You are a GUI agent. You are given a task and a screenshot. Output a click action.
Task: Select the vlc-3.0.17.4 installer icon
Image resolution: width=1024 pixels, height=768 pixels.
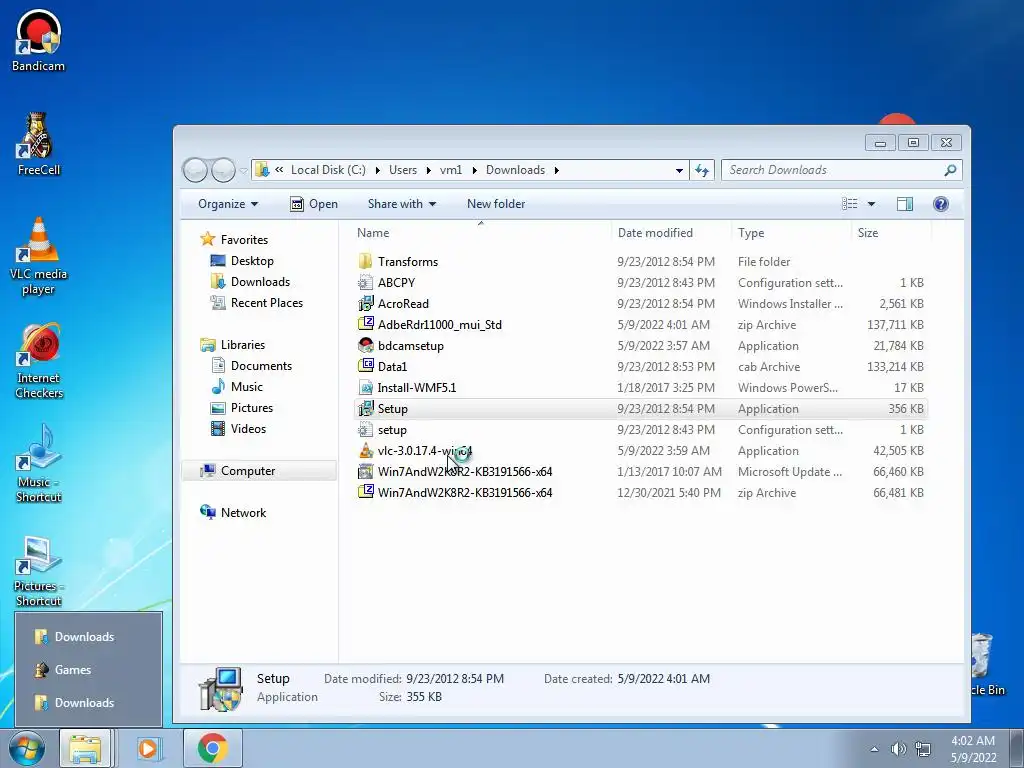click(x=366, y=451)
